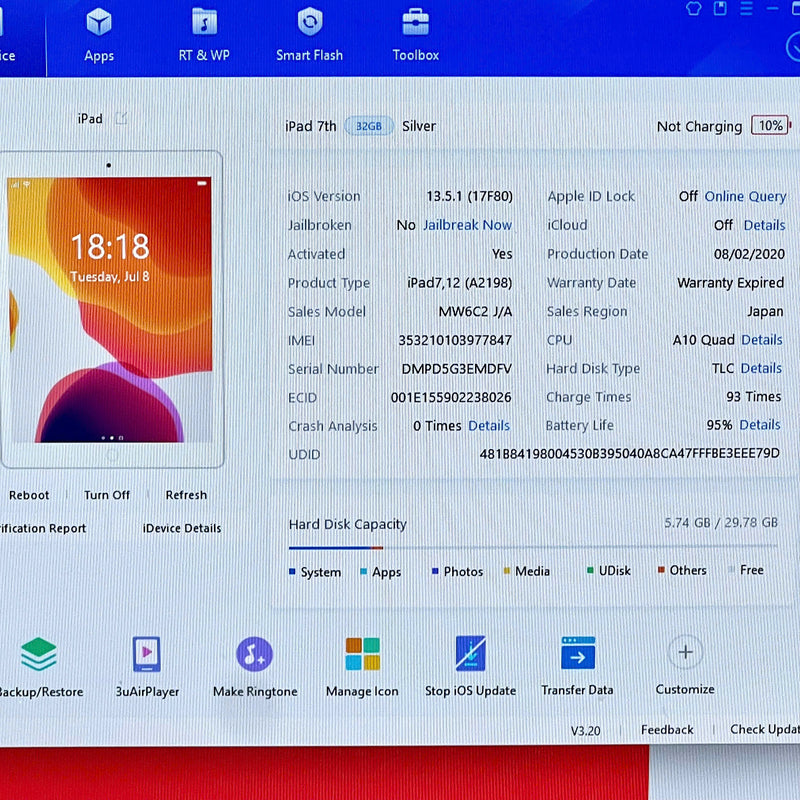The height and width of the screenshot is (800, 800).
Task: Open the Manage Icon tool
Action: coord(362,655)
